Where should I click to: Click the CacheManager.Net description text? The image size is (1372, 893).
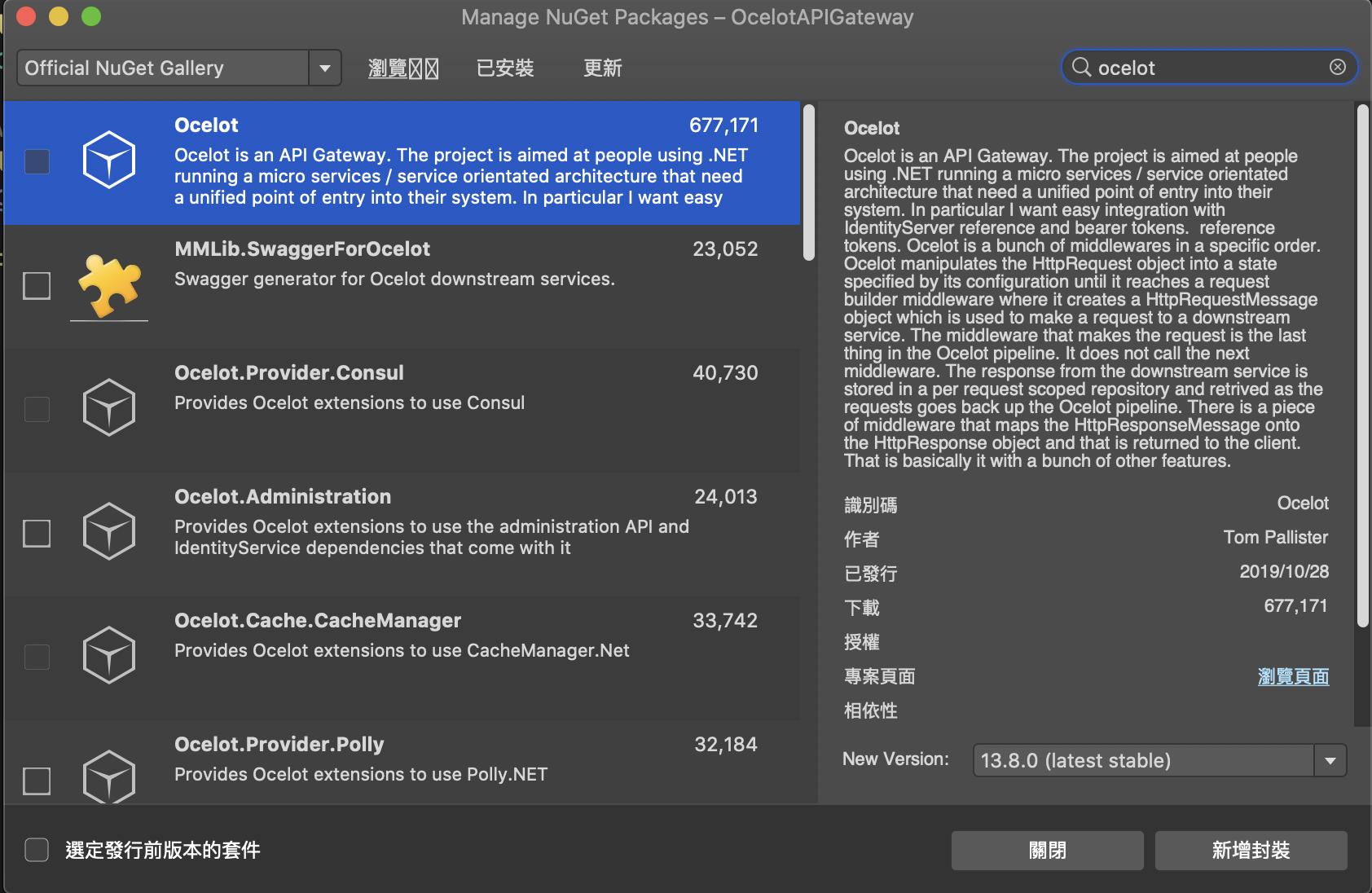(402, 650)
